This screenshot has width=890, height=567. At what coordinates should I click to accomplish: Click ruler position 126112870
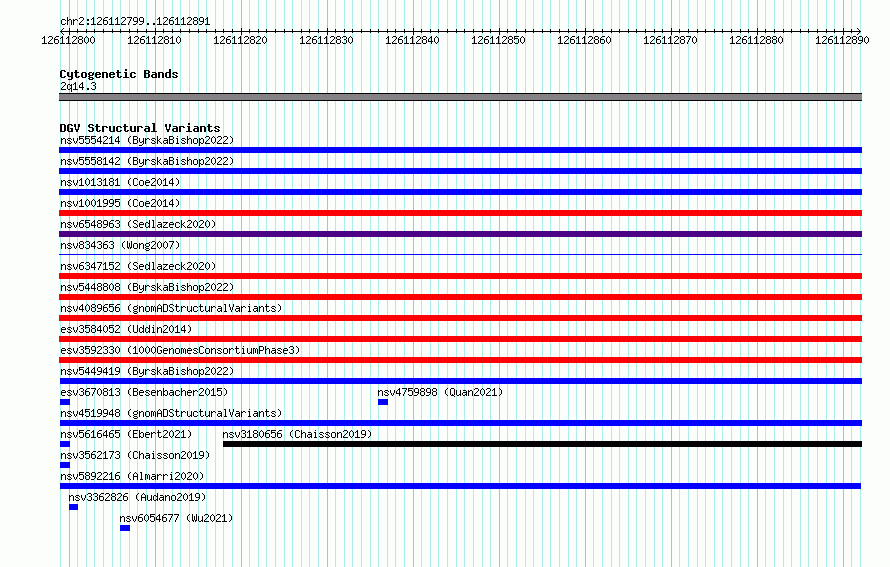pos(670,40)
